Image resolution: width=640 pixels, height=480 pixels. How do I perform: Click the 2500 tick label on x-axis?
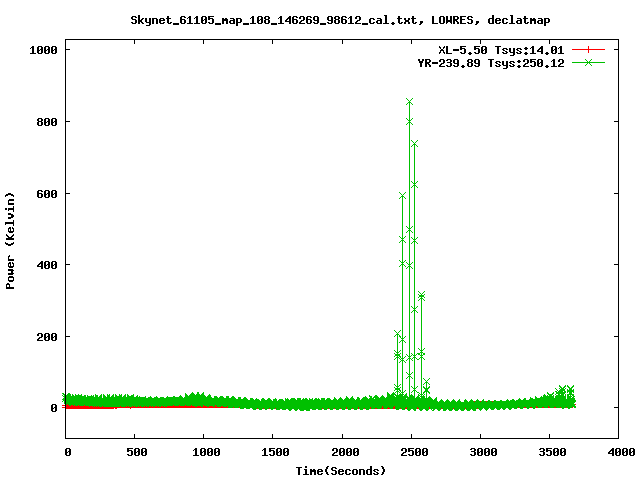pos(411,453)
